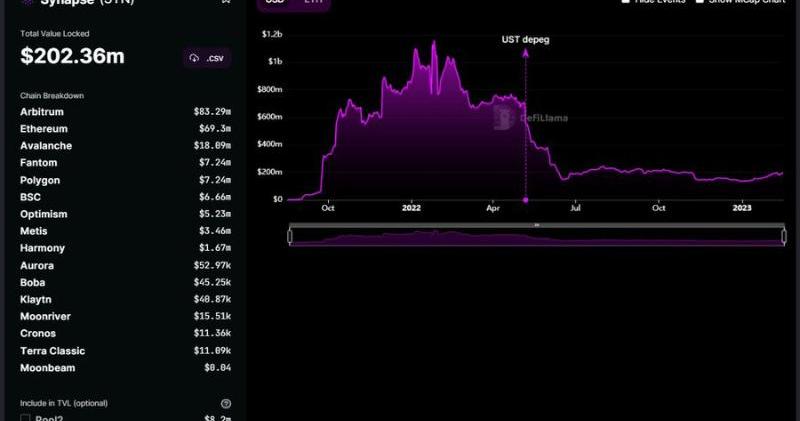Click the Total Value Locked amount
Screen dimensions: 800x421
pyautogui.click(x=72, y=57)
